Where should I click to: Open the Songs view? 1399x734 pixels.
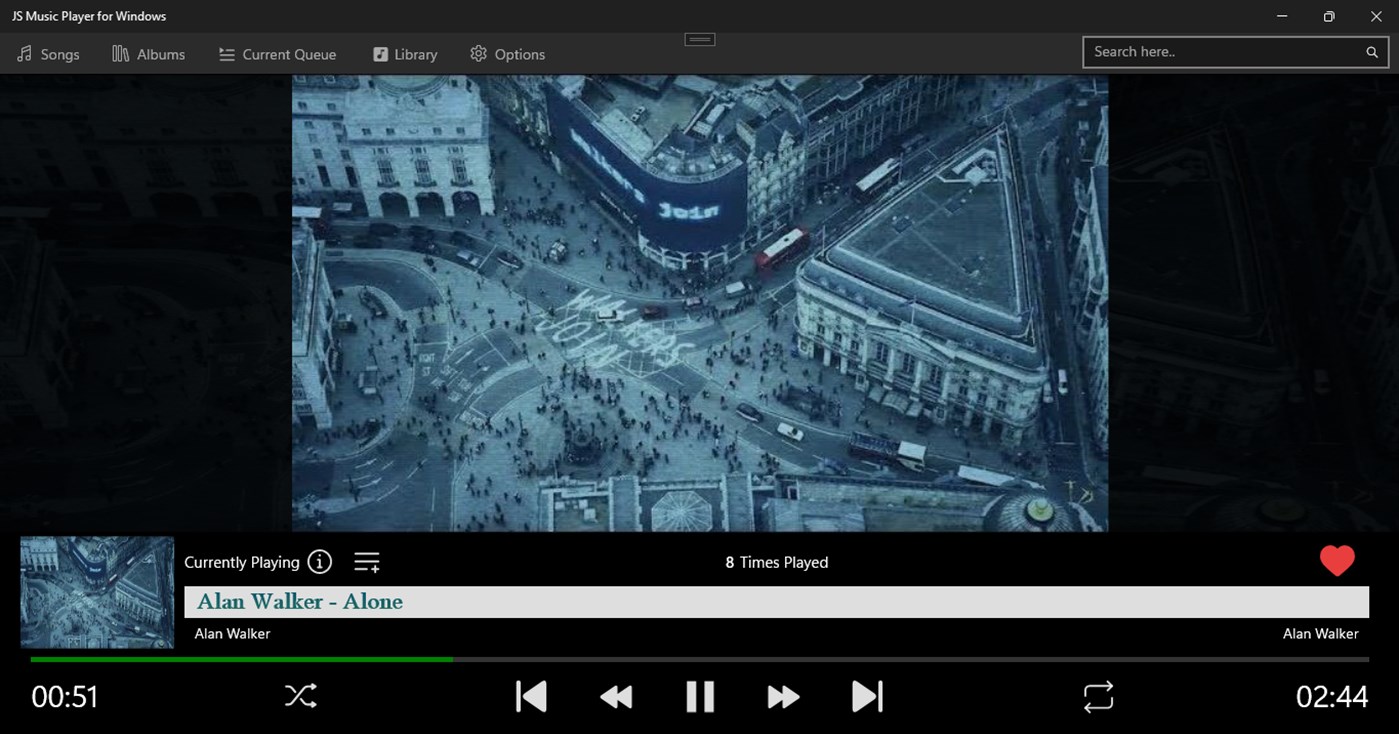coord(48,54)
